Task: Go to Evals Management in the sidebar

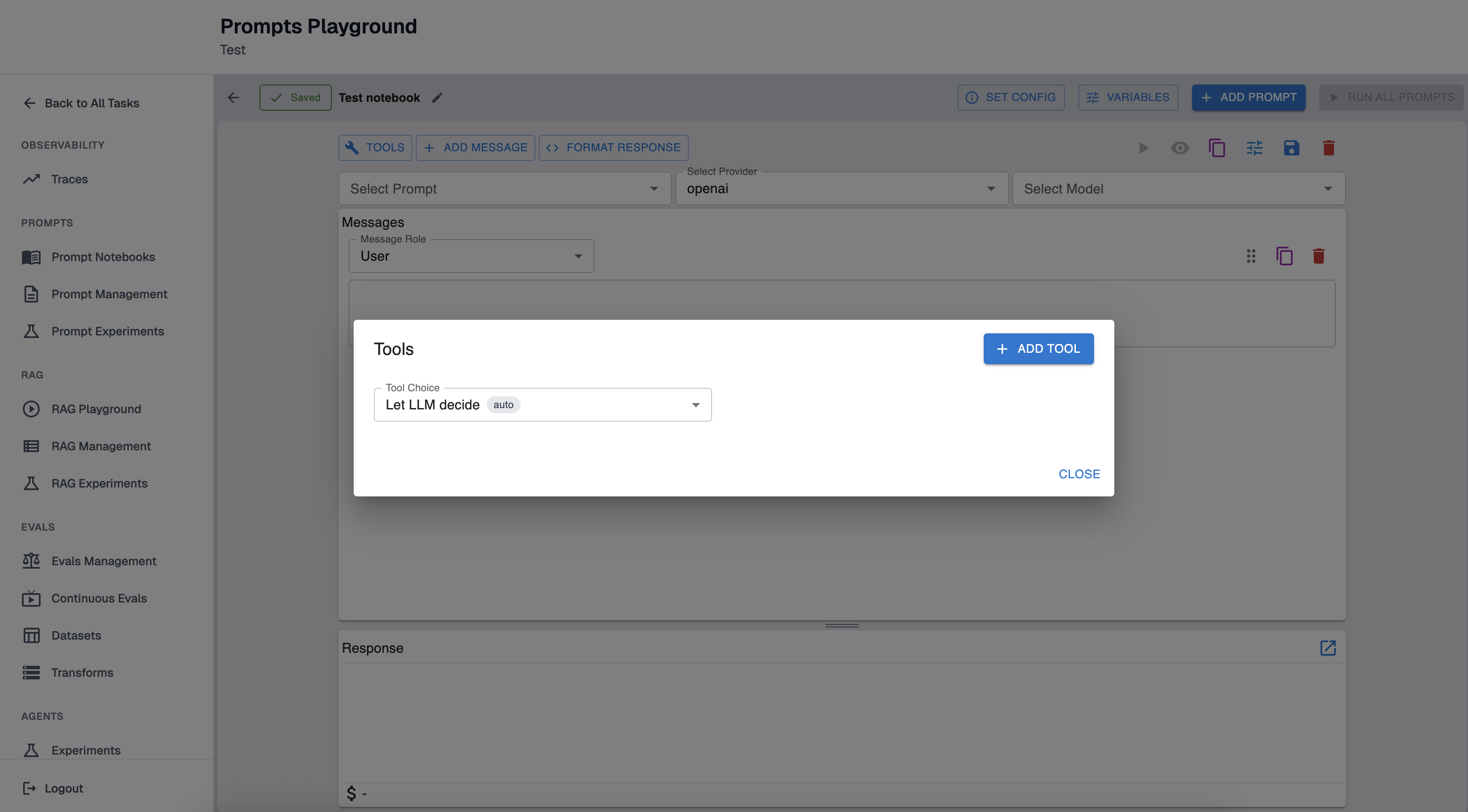Action: (103, 561)
